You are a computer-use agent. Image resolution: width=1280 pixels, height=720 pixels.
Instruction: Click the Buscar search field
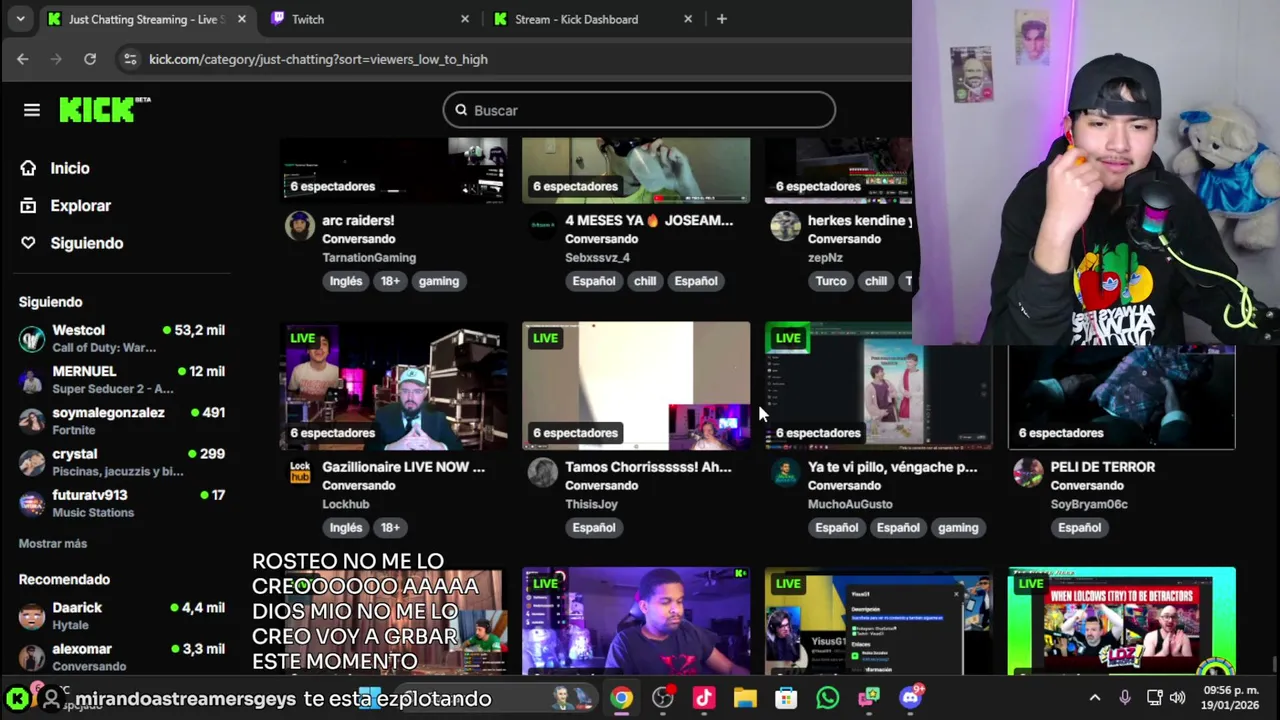[x=639, y=110]
